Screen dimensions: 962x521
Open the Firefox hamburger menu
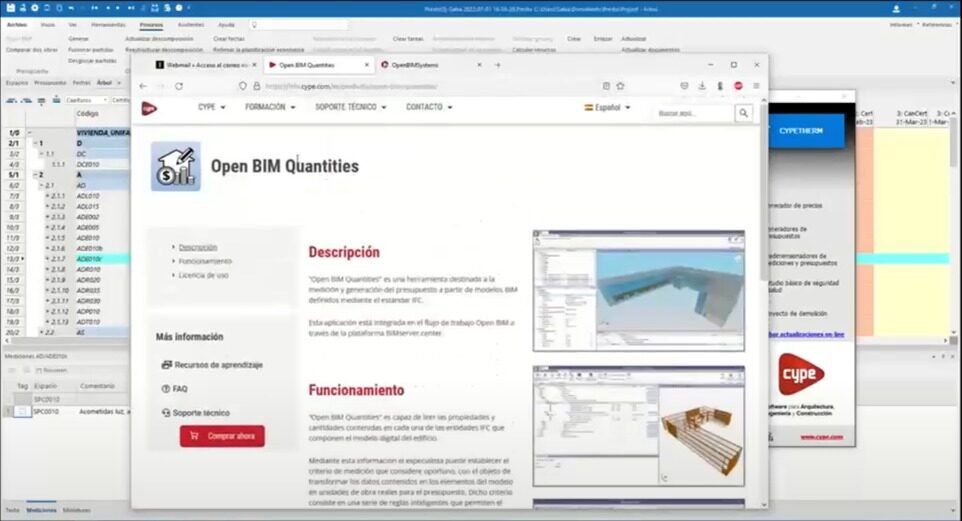coord(755,86)
